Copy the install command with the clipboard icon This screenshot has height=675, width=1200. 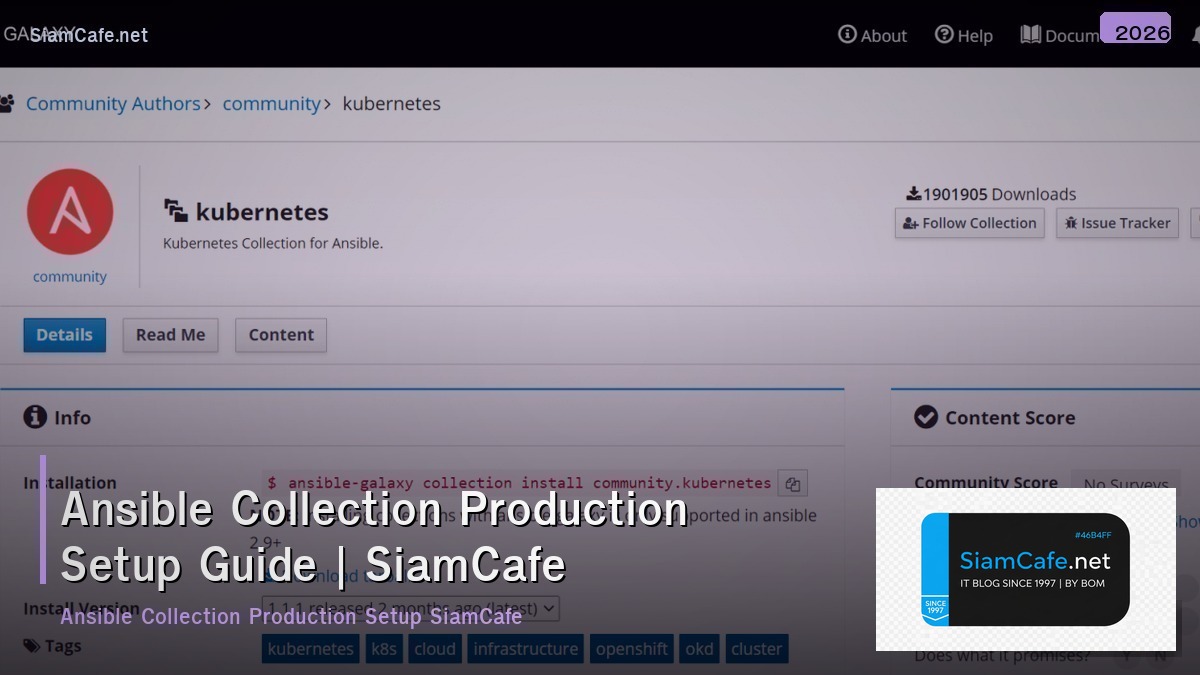click(791, 483)
